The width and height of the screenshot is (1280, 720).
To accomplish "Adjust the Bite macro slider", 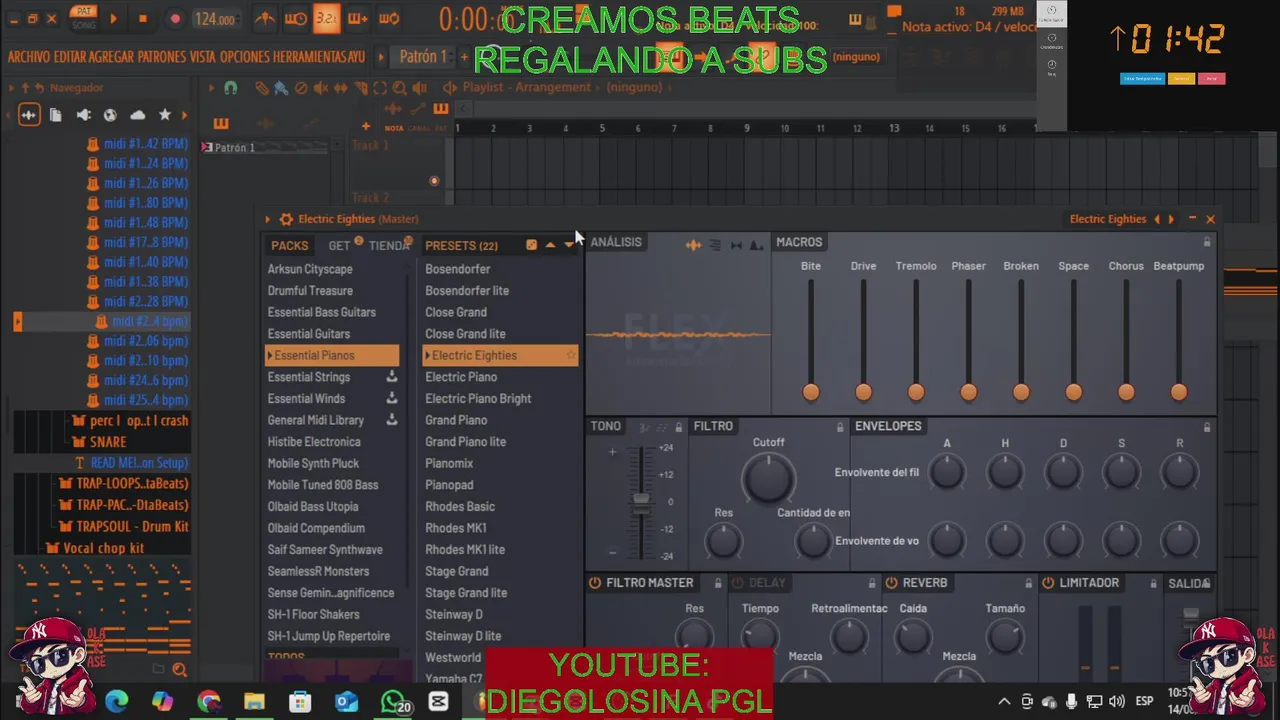I will coord(811,392).
